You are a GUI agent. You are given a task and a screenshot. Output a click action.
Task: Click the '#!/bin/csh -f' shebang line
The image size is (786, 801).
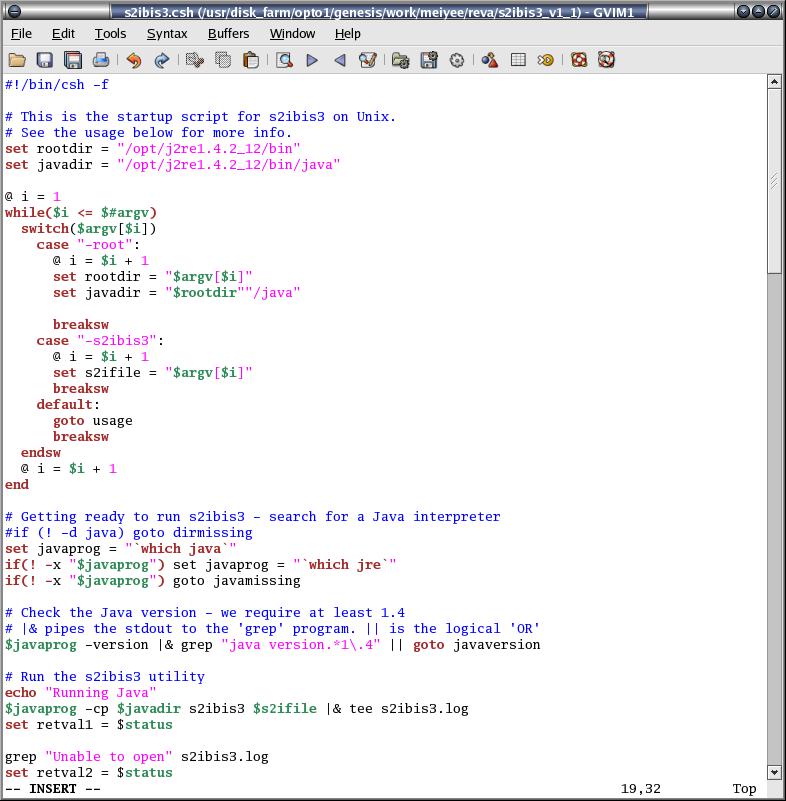coord(57,84)
